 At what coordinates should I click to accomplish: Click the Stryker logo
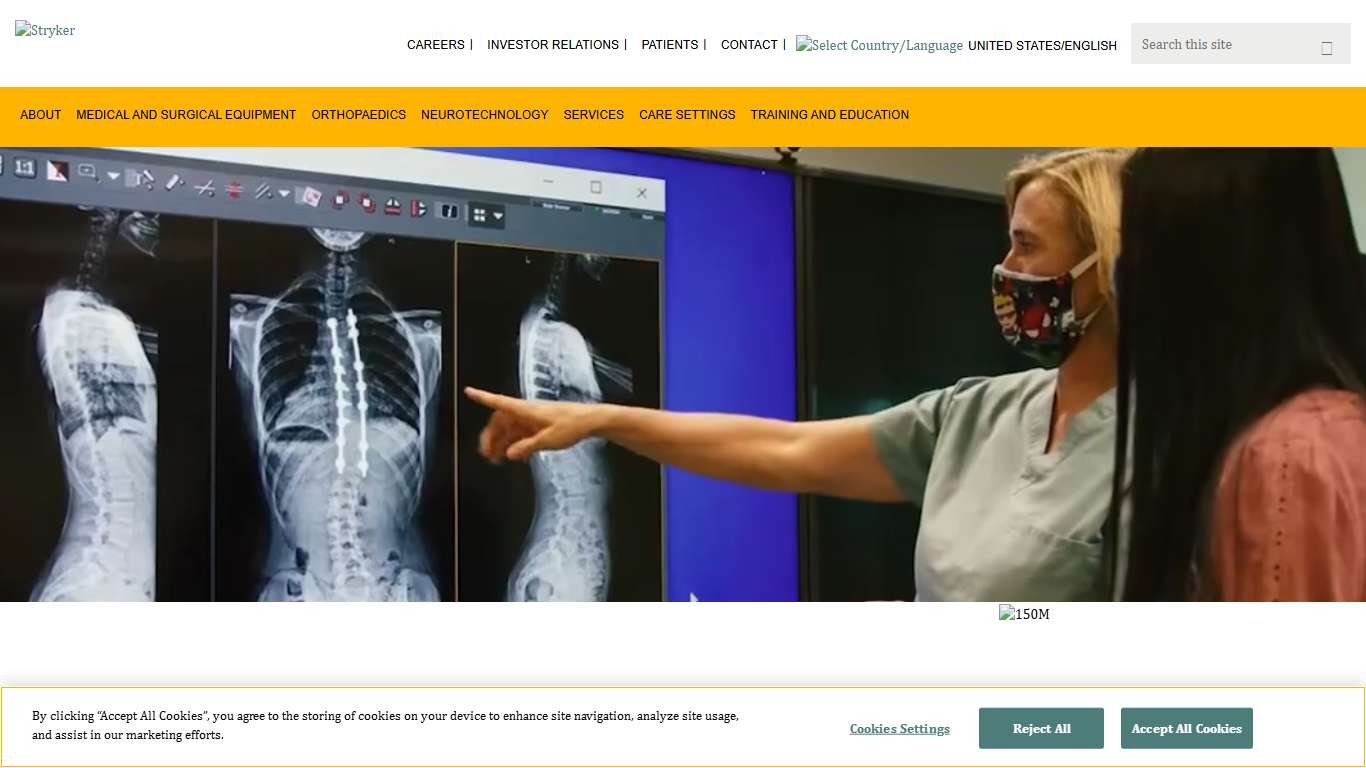pos(44,30)
